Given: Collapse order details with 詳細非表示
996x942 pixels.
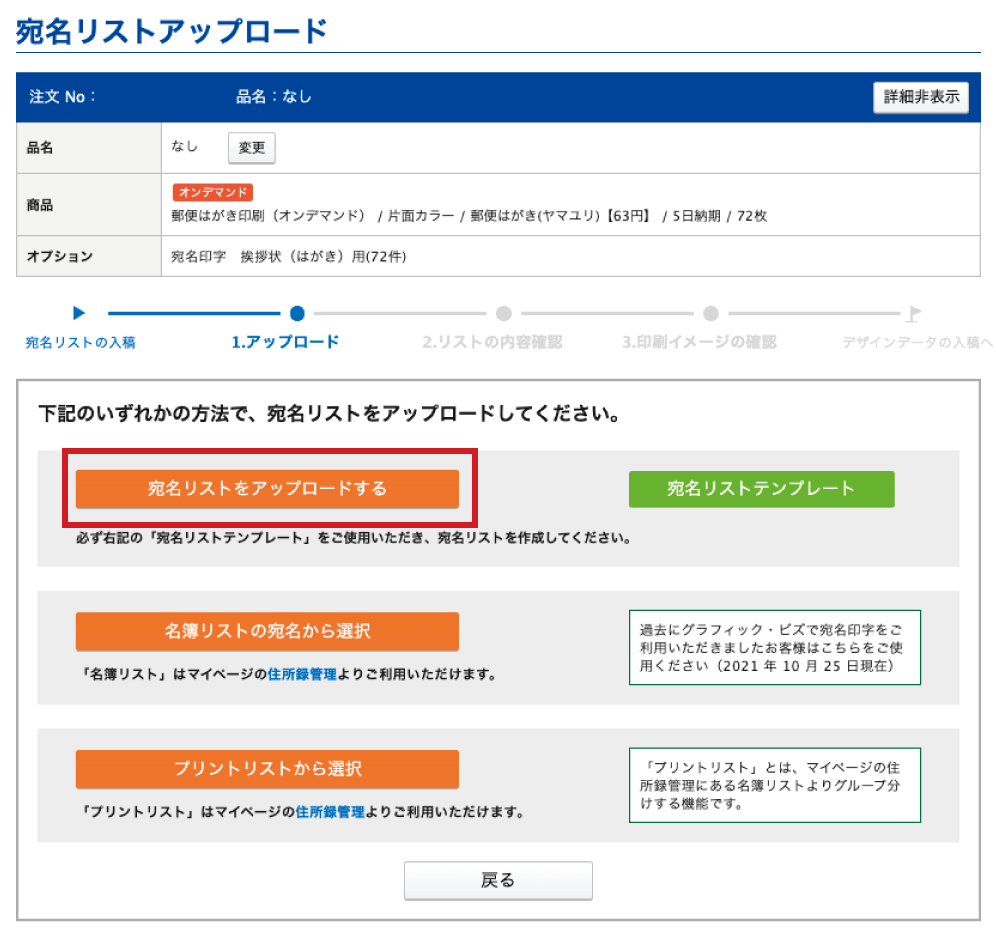Looking at the screenshot, I should click(x=920, y=98).
